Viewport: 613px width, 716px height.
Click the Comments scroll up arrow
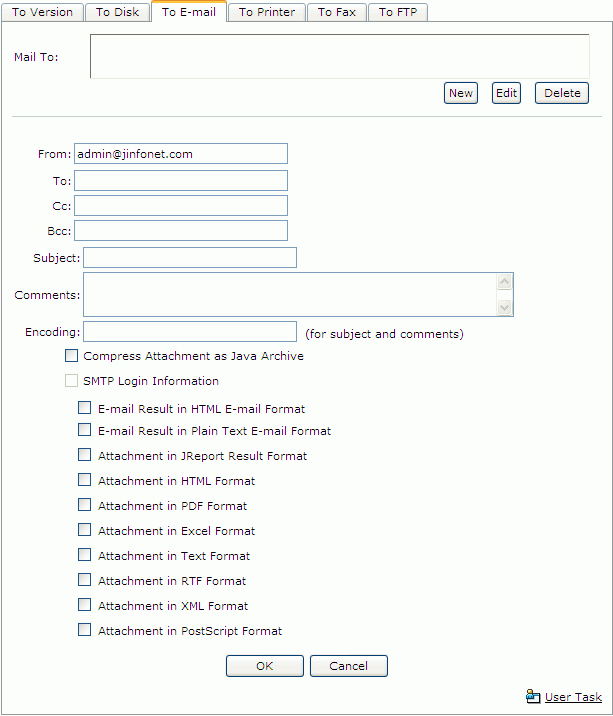(x=504, y=282)
